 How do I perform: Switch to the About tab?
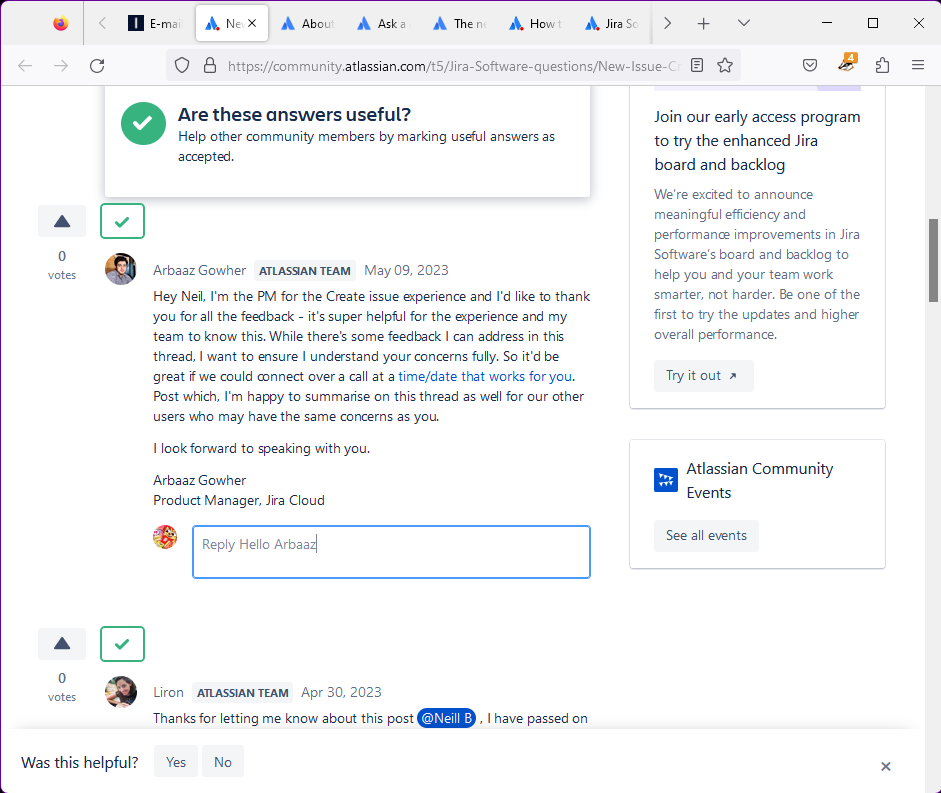click(x=307, y=23)
